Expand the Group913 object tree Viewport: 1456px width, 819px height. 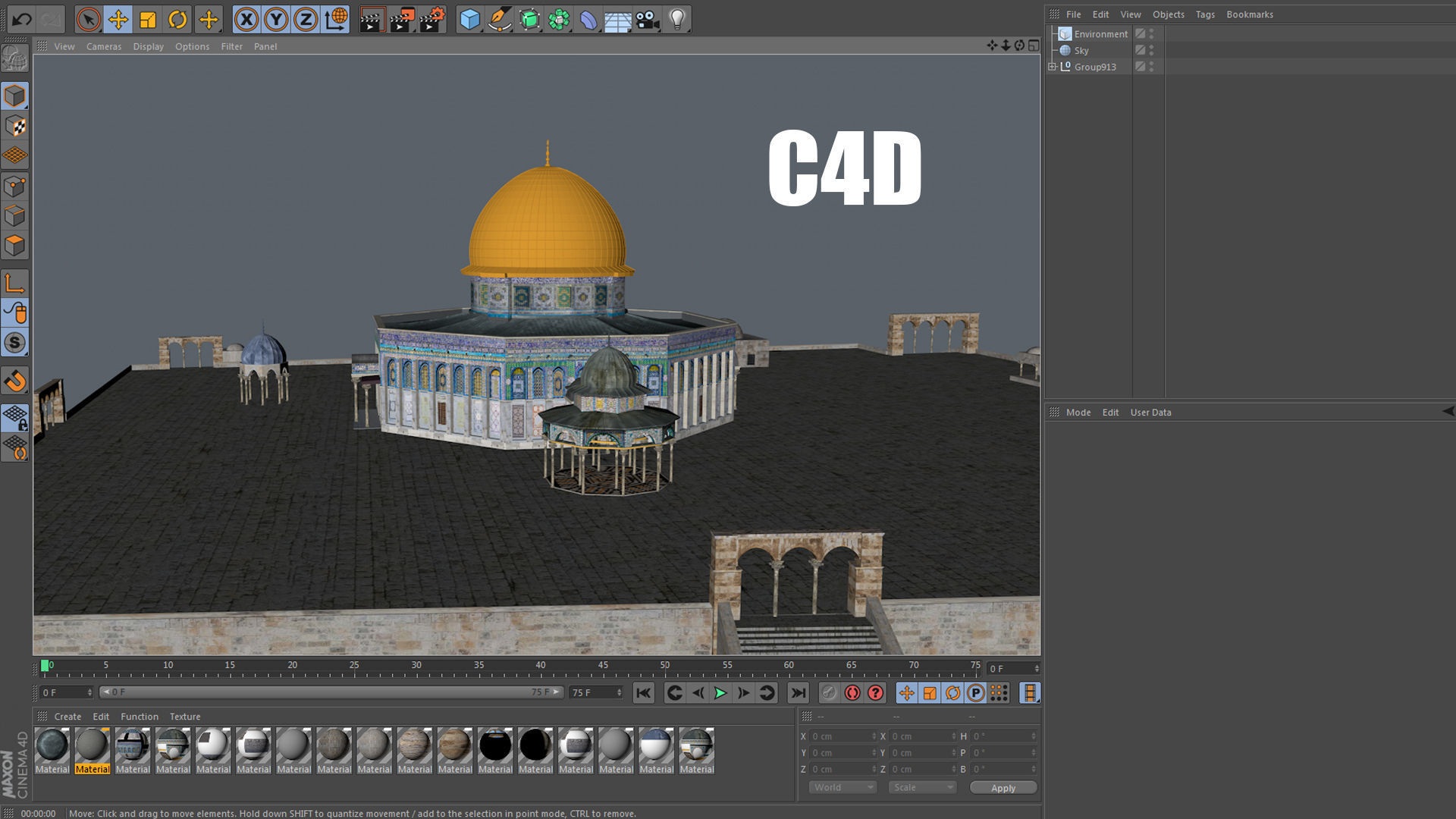(1053, 67)
